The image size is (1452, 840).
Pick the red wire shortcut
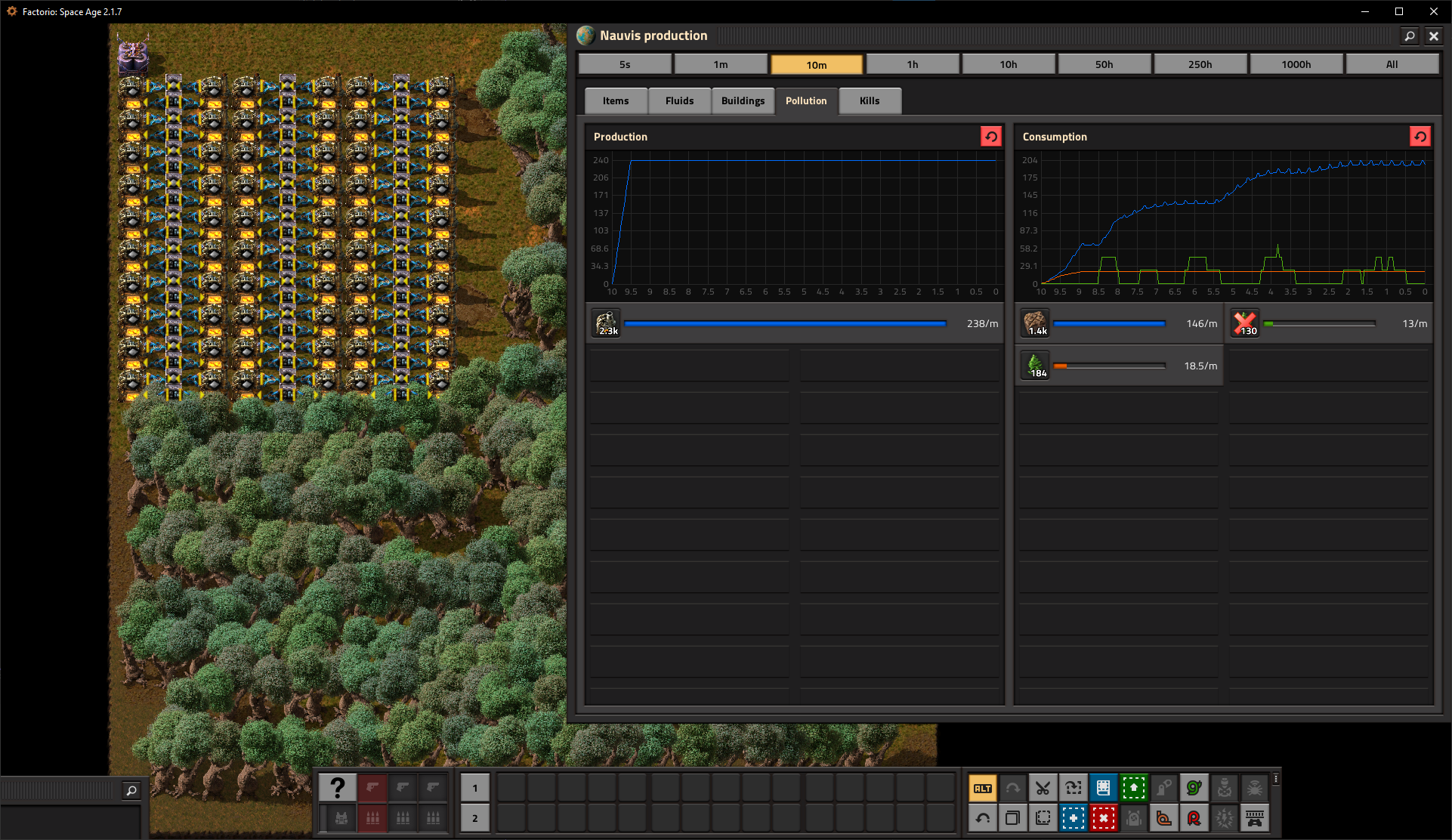[x=1194, y=818]
